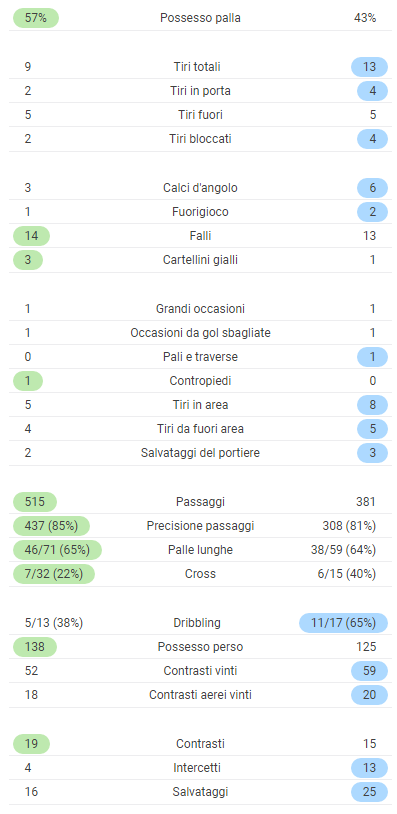Select the Calci d'angolo value 6
Screen dimensions: 397x814
pos(372,188)
